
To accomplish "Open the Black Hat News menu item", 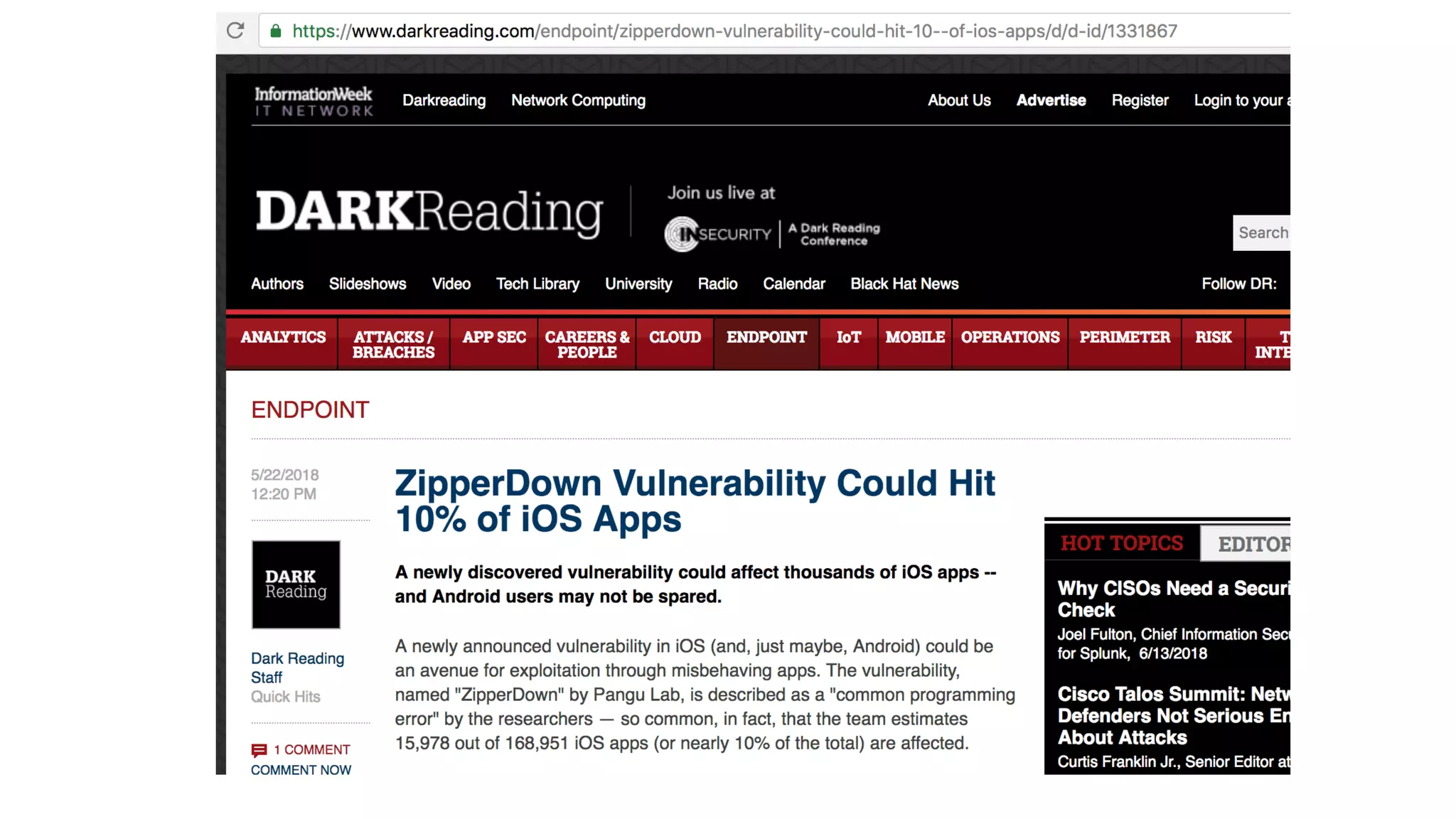I will point(904,284).
